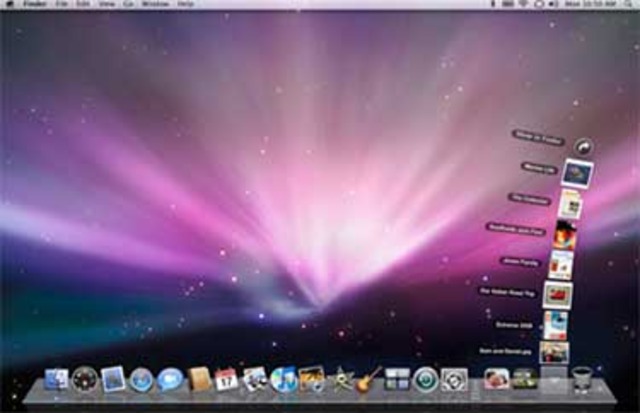Open the Wi-Fi status menu

523,4
